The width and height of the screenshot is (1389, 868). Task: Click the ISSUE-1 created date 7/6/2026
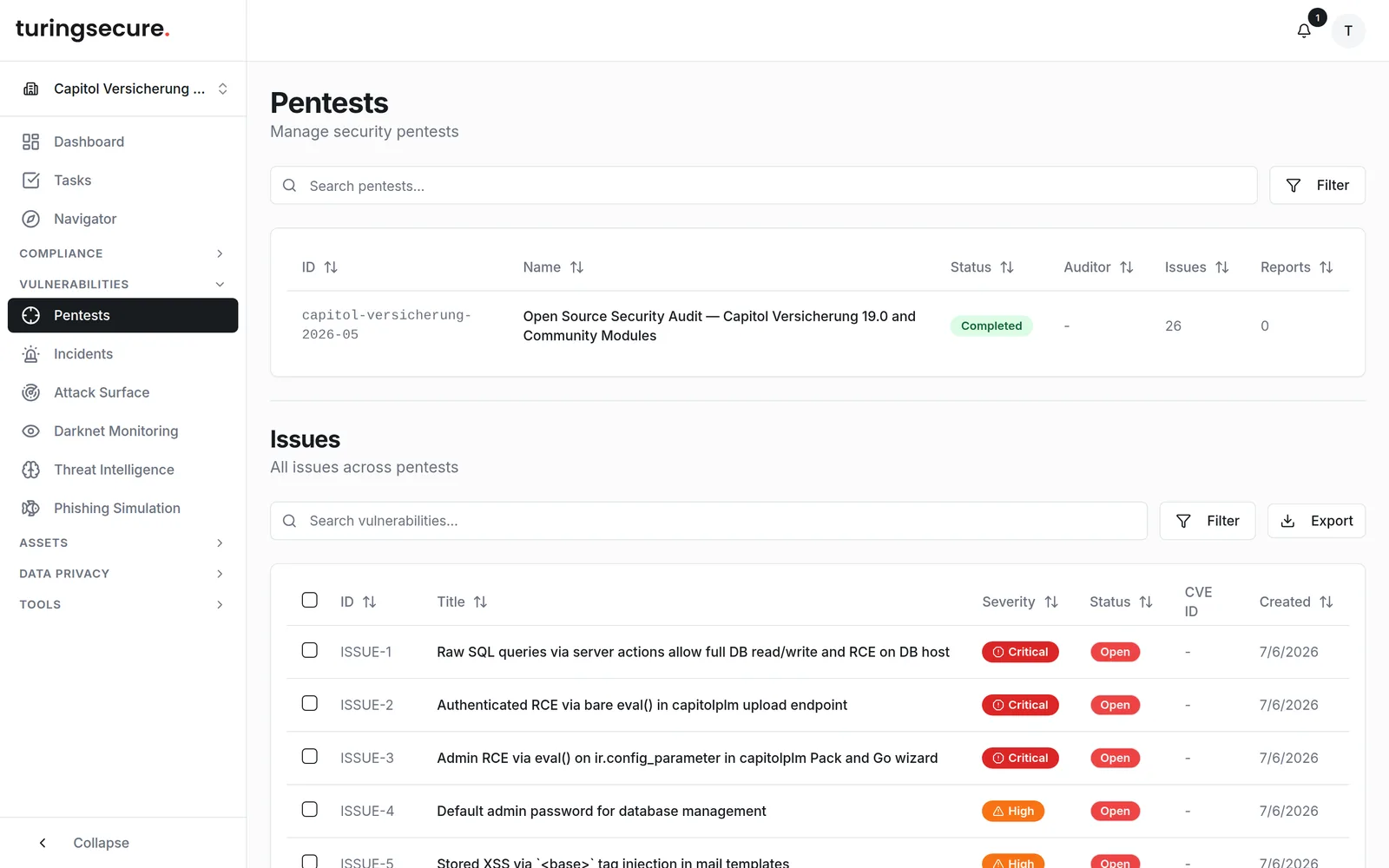tap(1288, 652)
